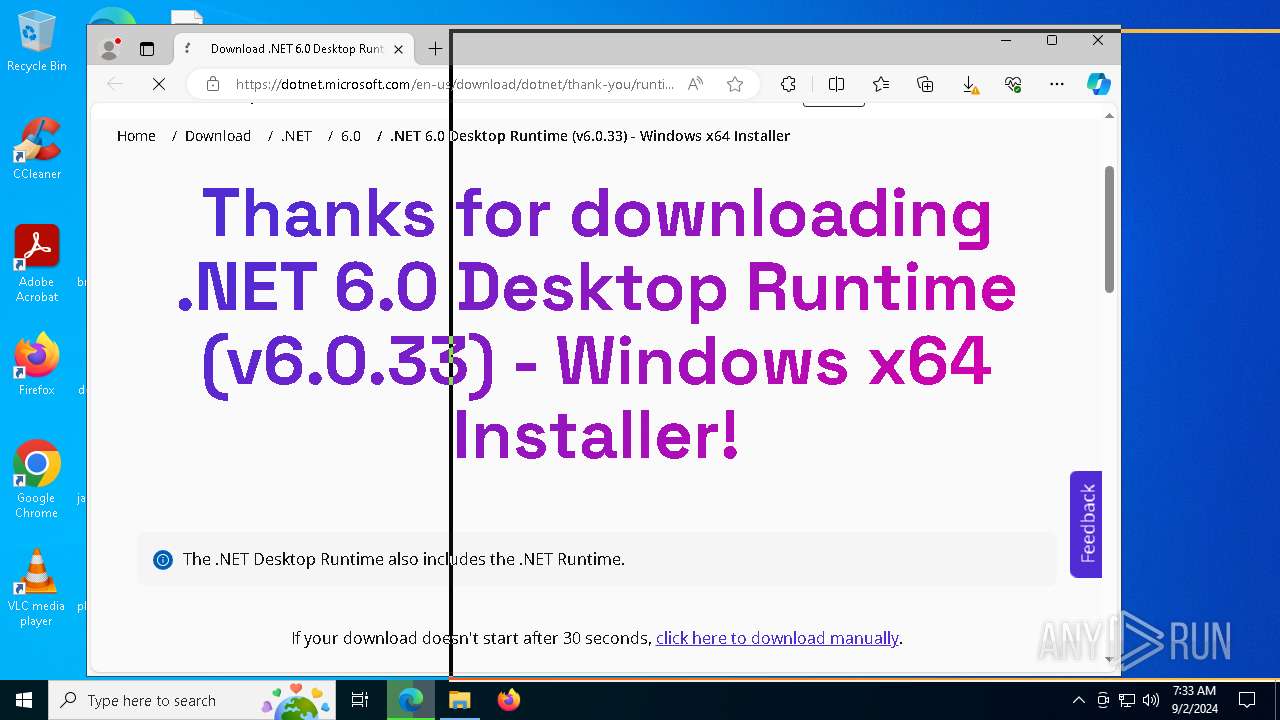Viewport: 1280px width, 720px height.
Task: Open the Favorites list icon
Action: point(881,84)
